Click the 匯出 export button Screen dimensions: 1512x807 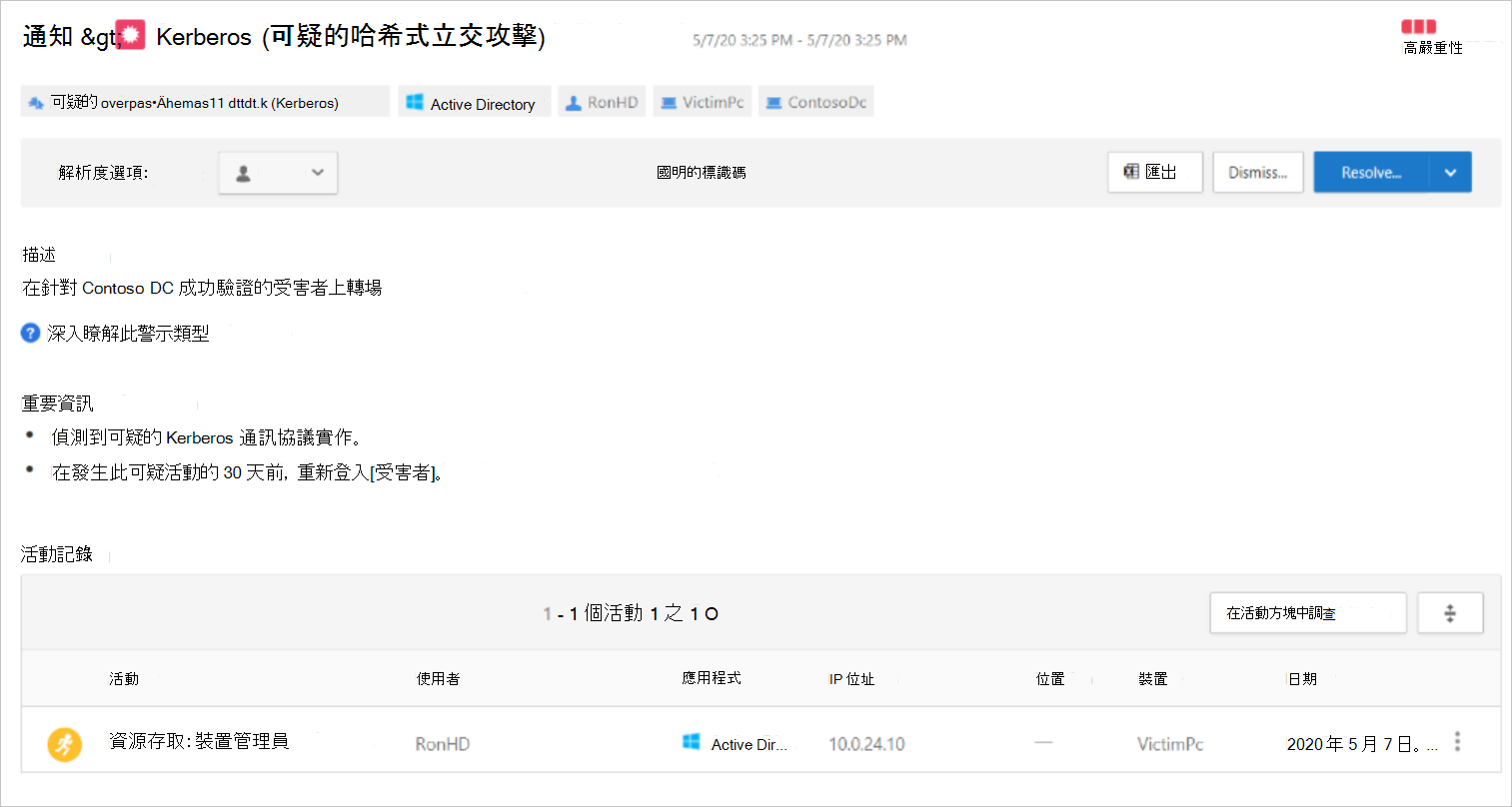click(x=1155, y=172)
